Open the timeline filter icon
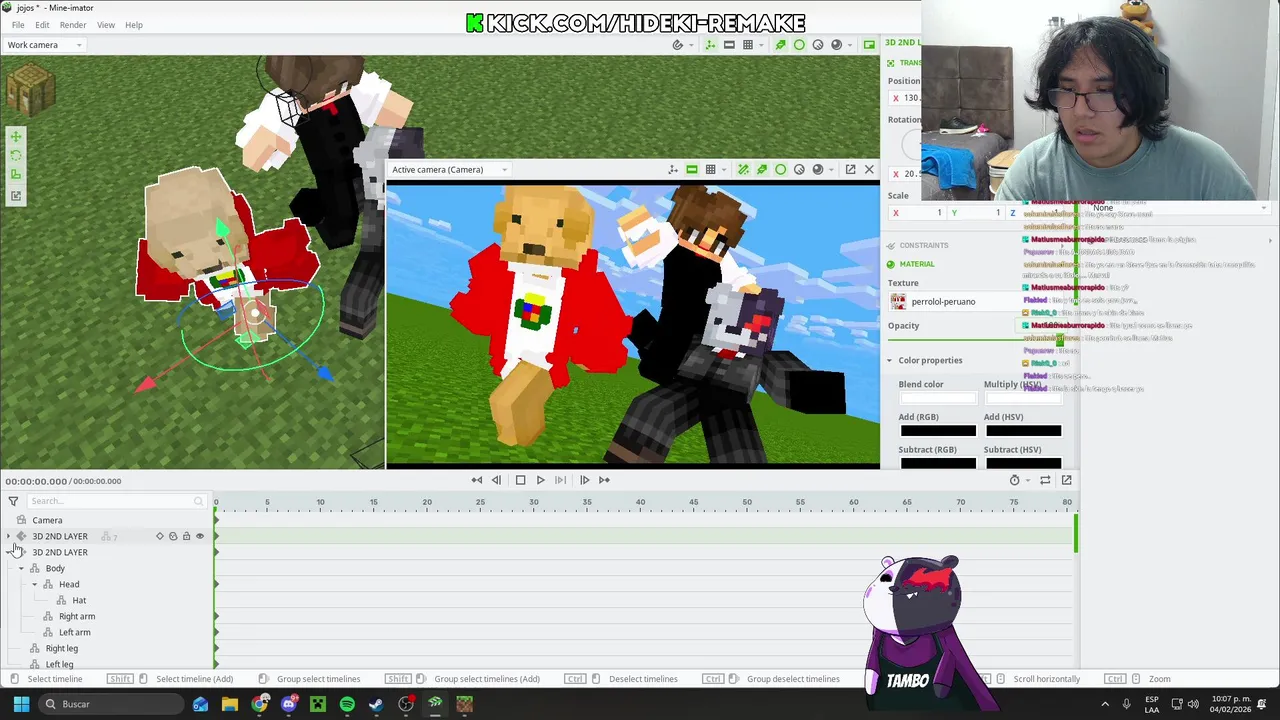Viewport: 1280px width, 720px height. click(x=13, y=501)
